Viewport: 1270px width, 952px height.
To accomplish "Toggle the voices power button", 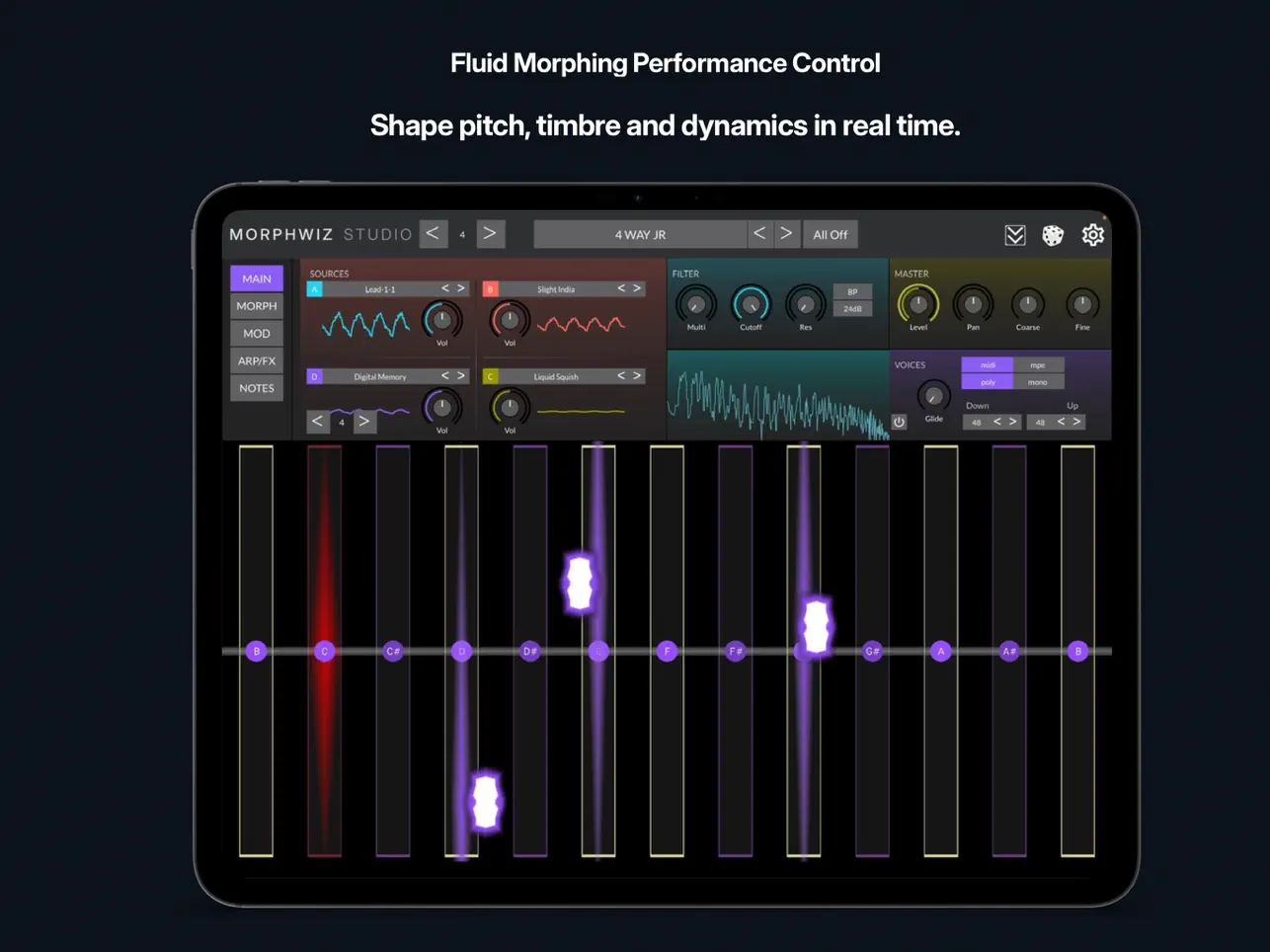I will pyautogui.click(x=899, y=422).
